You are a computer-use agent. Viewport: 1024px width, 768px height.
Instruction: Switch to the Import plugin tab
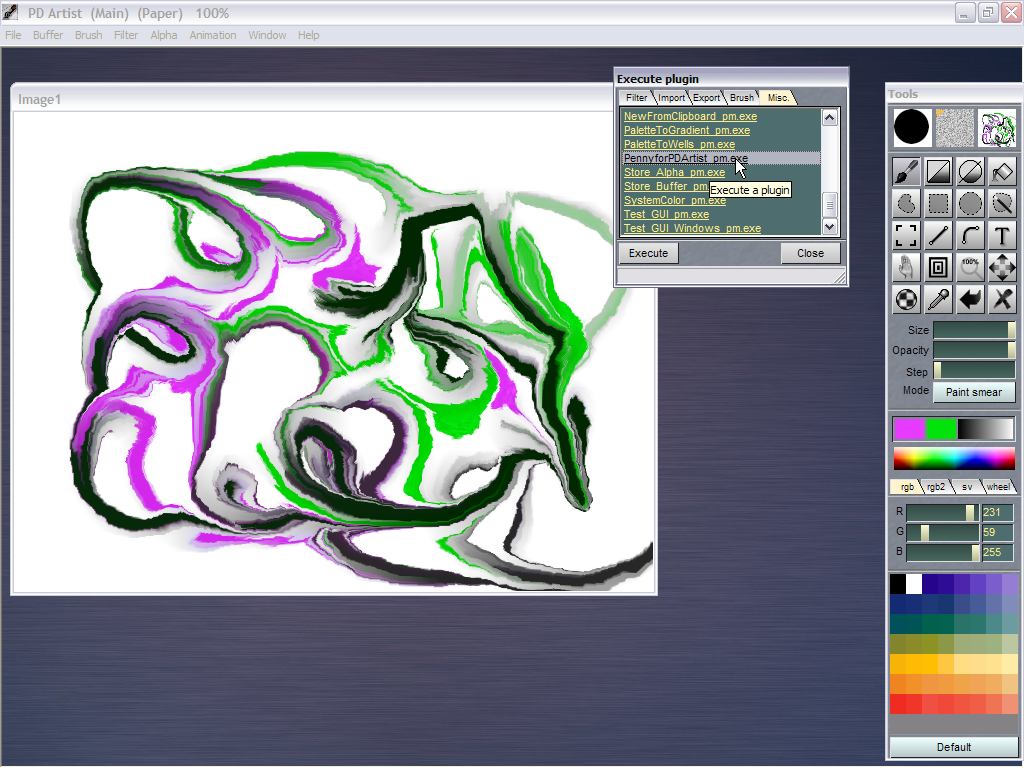tap(671, 98)
